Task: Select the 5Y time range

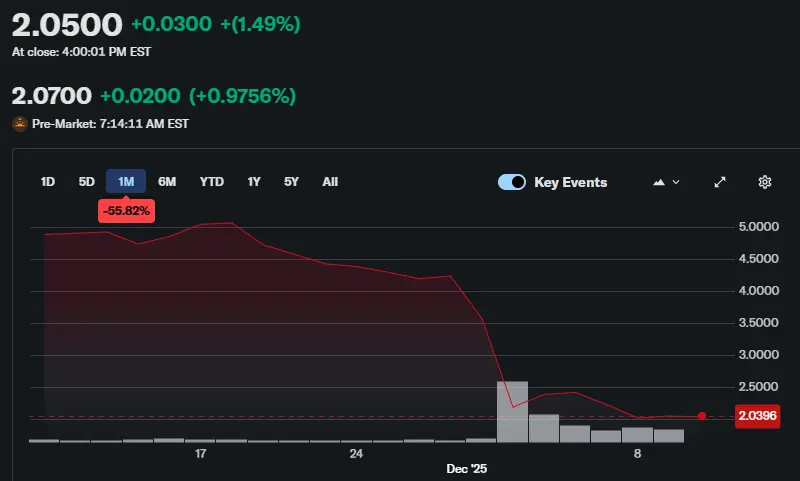Action: click(291, 182)
